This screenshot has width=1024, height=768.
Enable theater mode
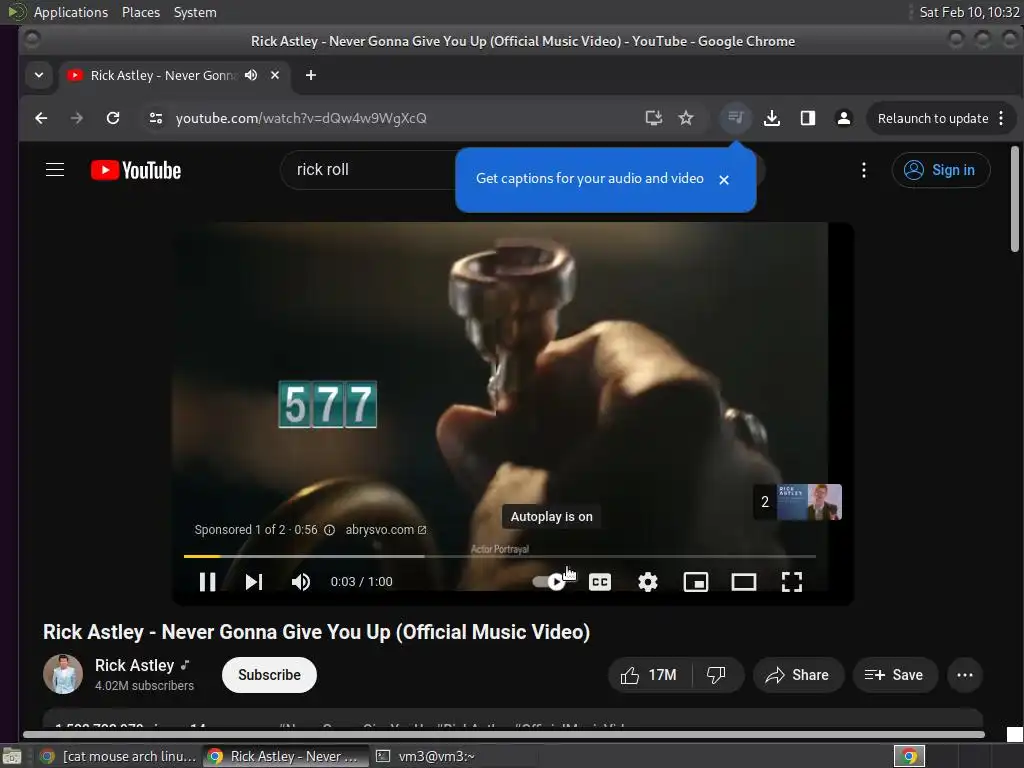click(x=743, y=581)
